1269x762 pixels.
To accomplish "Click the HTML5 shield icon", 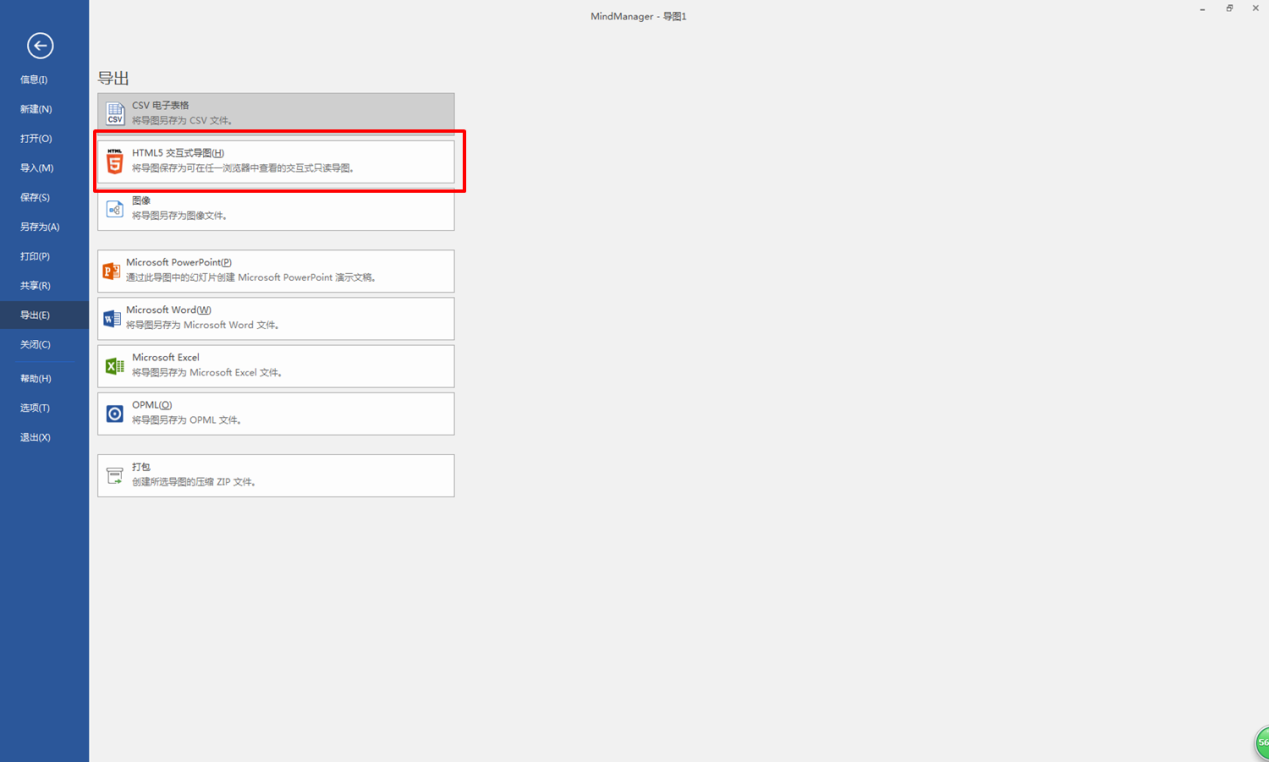I will coord(115,161).
